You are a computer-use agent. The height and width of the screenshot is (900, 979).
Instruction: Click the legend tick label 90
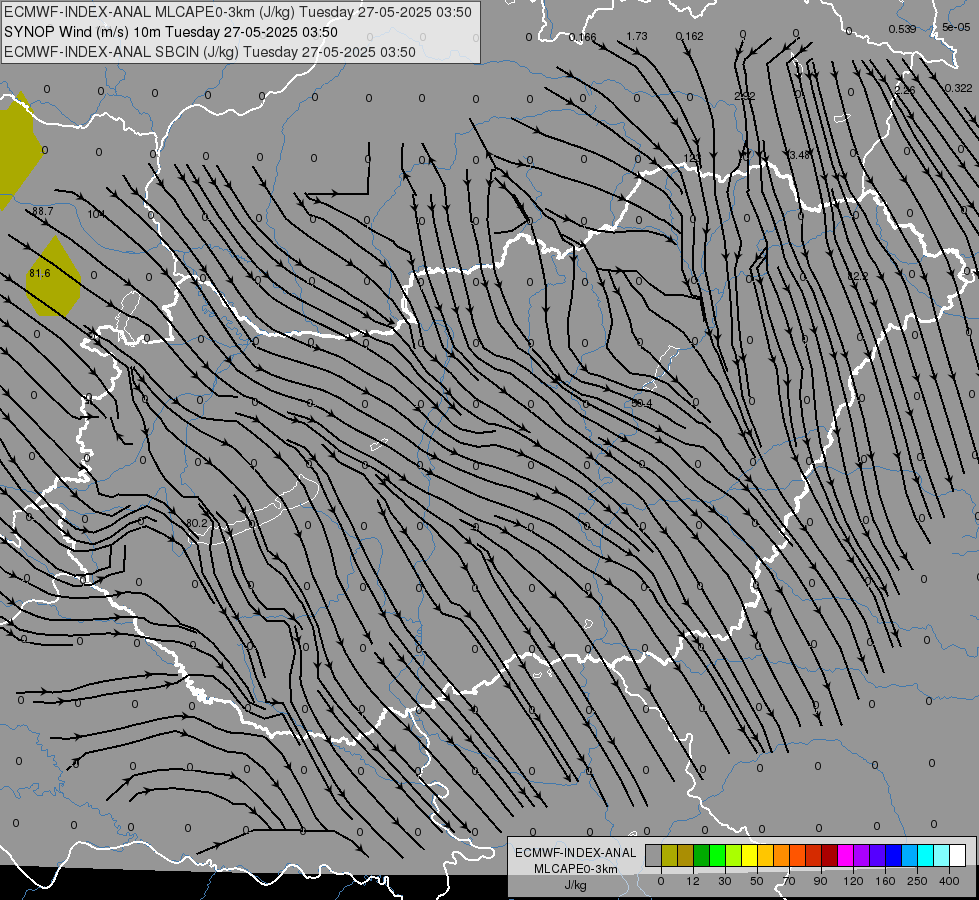820,881
